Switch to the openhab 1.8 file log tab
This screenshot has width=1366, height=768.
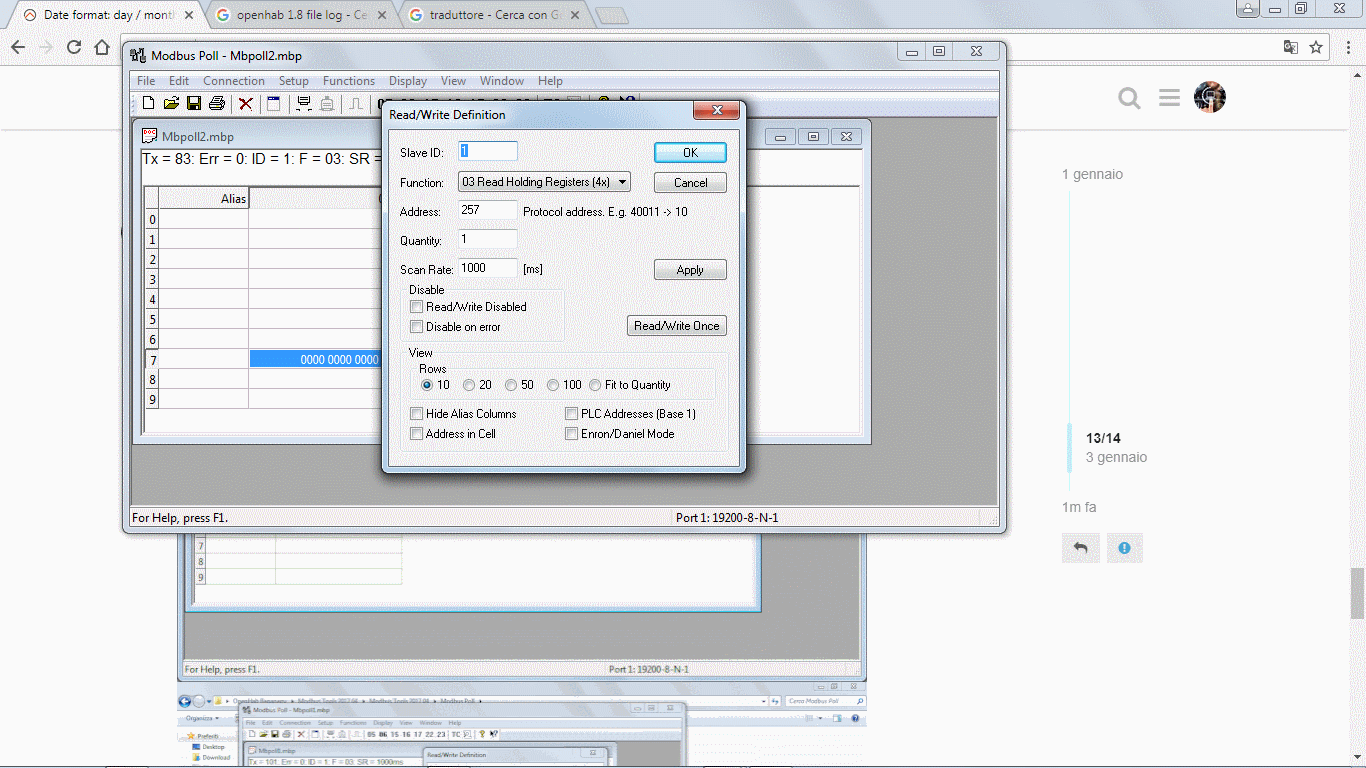[301, 15]
